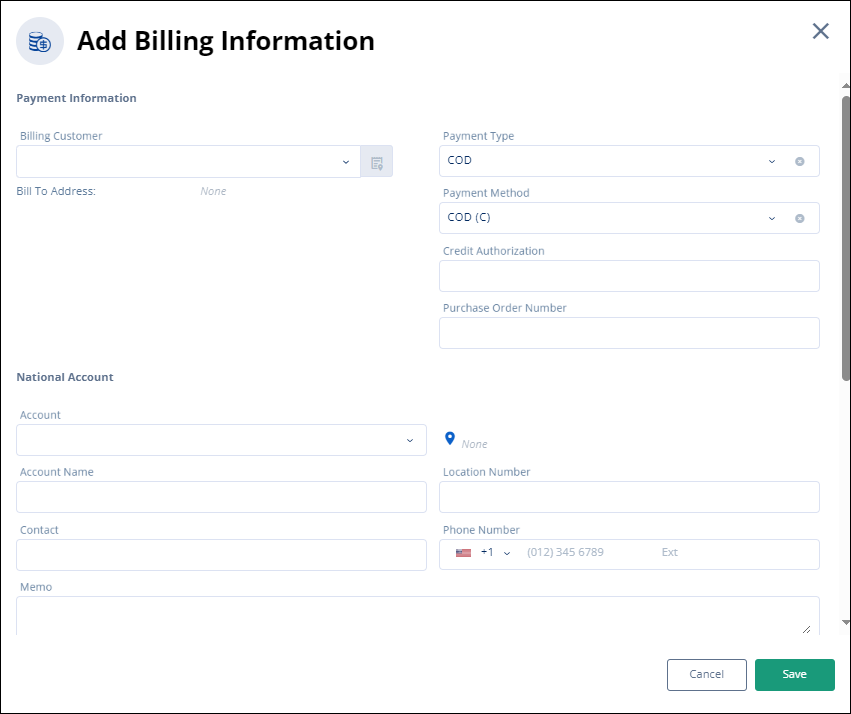The width and height of the screenshot is (851, 714).
Task: Expand the National Account dropdown
Action: pos(409,440)
